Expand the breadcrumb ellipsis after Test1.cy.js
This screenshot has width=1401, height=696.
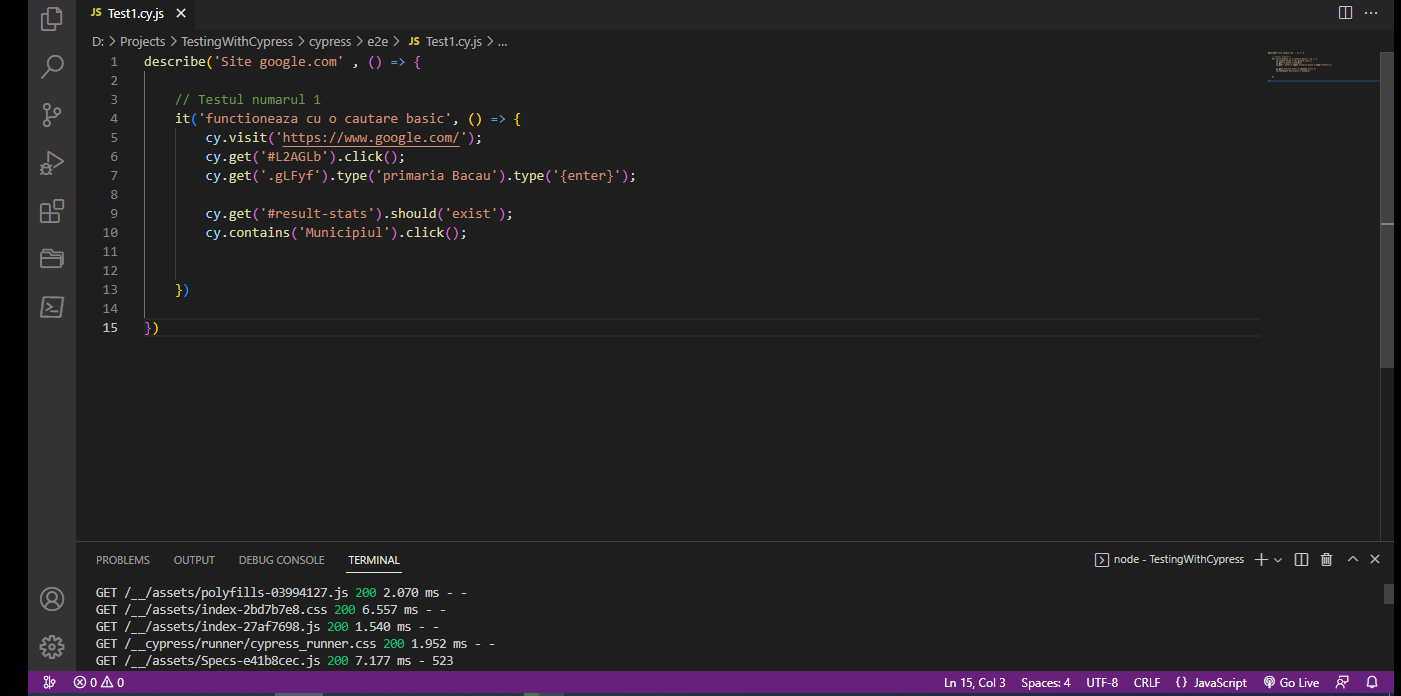point(503,41)
